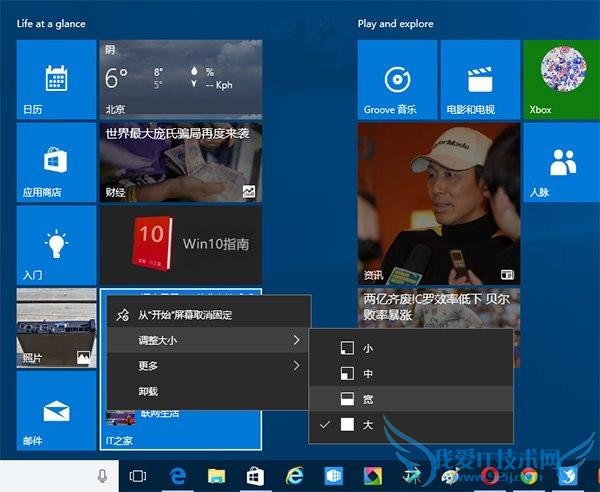Open the 财经 finance news tile

click(180, 162)
